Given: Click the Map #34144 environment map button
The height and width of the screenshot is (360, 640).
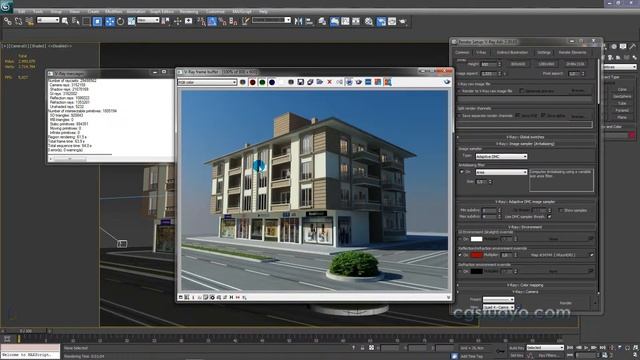Looking at the screenshot, I should 553,255.
